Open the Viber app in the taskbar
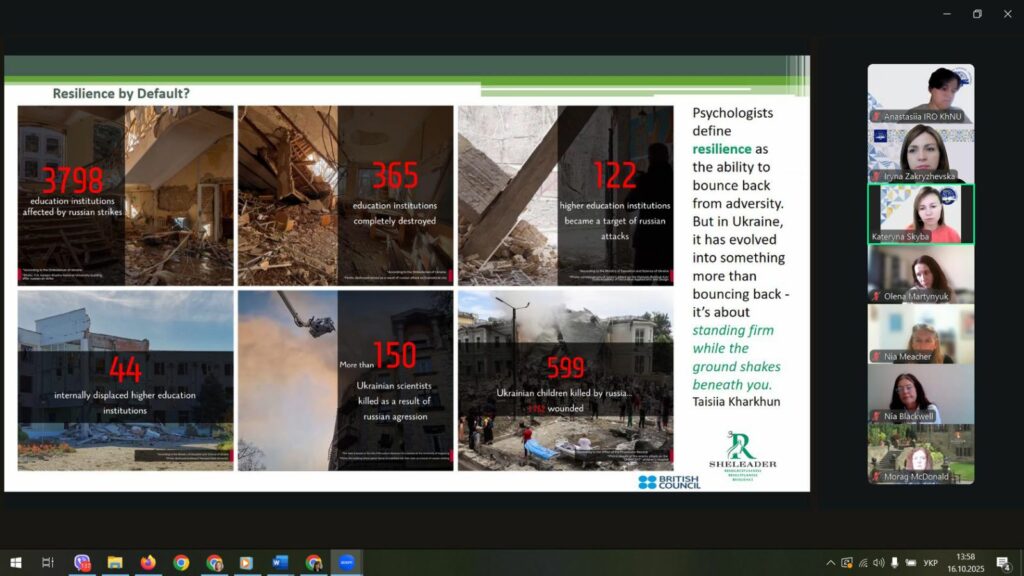The height and width of the screenshot is (576, 1024). (x=82, y=563)
